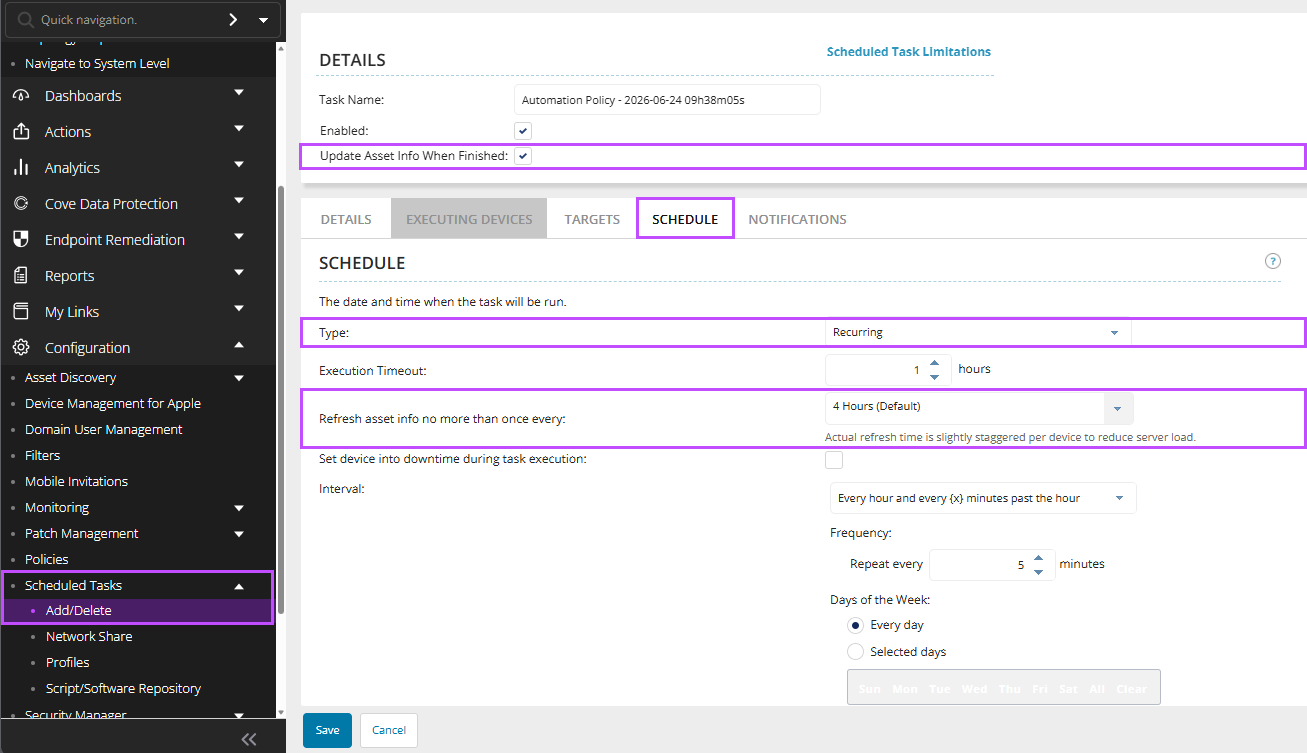The image size is (1307, 753).
Task: Click the Actions upload icon
Action: [21, 132]
